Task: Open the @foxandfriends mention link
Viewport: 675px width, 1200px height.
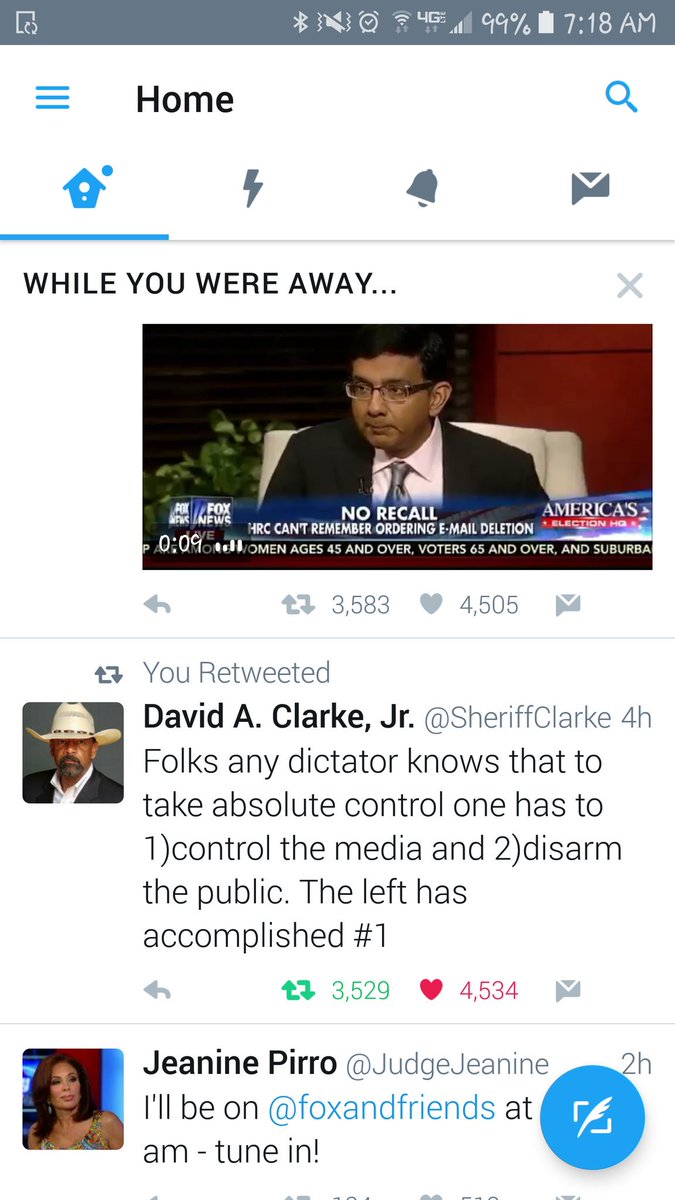Action: click(381, 1108)
